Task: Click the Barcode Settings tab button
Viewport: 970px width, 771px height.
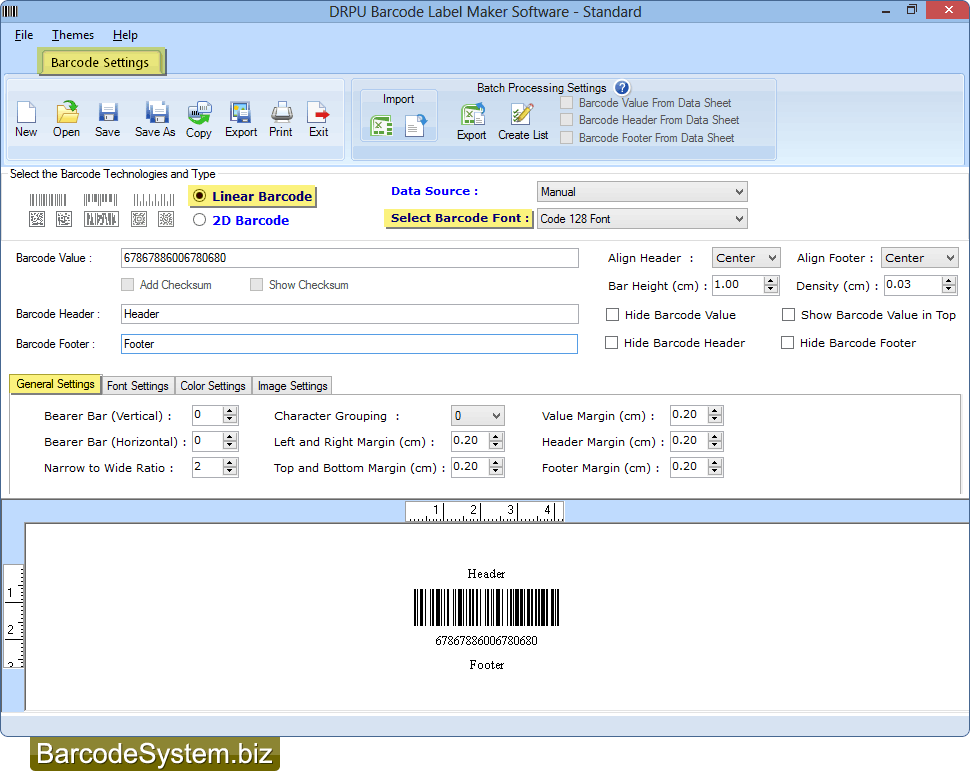Action: tap(100, 62)
